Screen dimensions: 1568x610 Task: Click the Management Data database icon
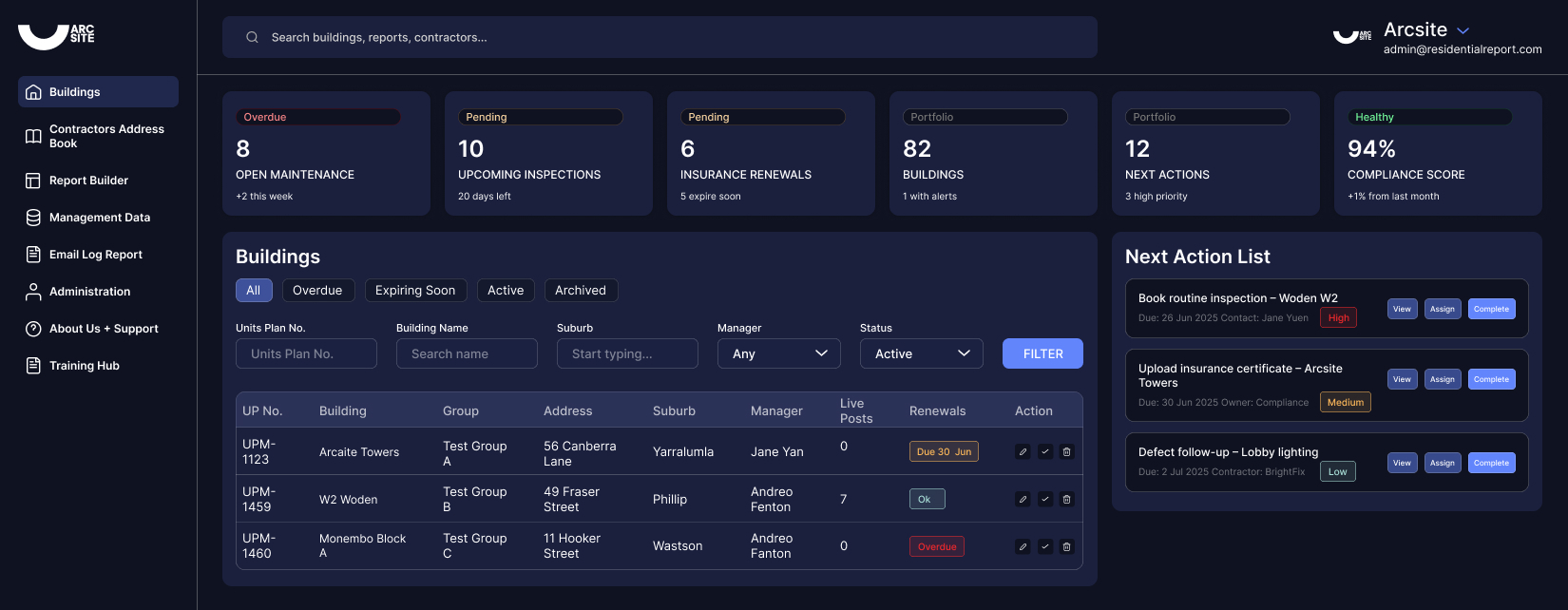click(33, 218)
